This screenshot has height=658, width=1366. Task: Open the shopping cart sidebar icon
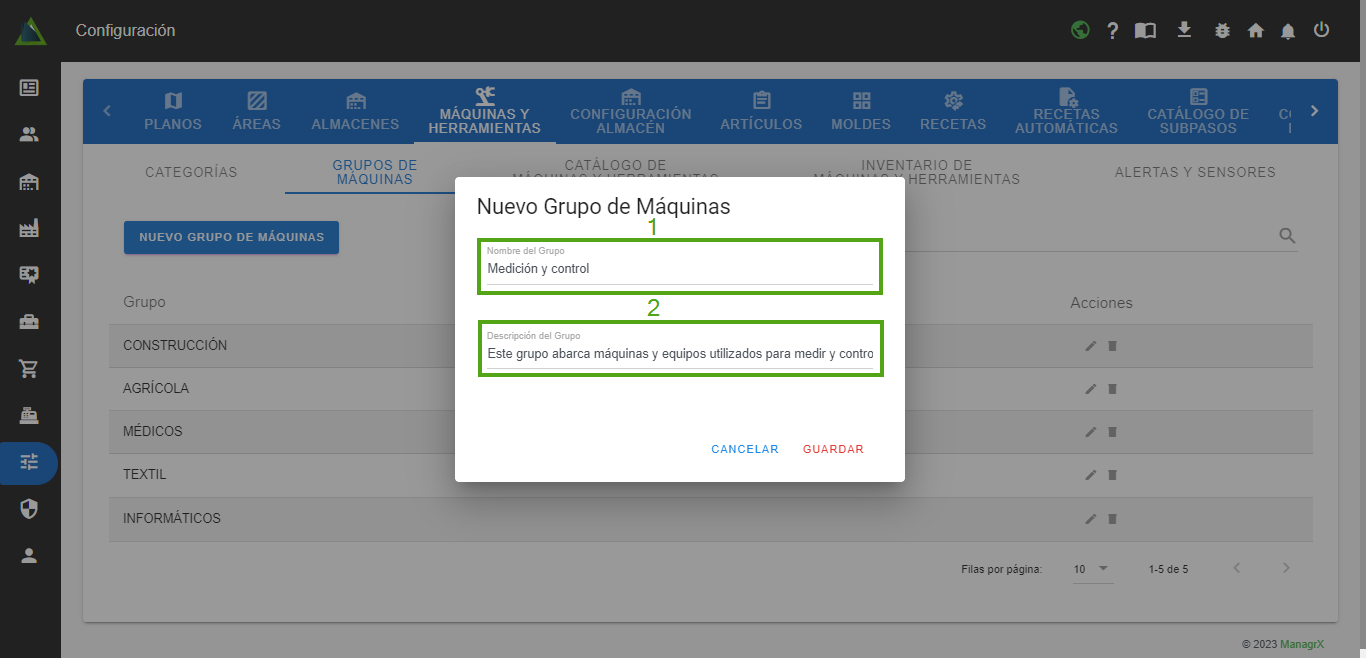pos(29,368)
